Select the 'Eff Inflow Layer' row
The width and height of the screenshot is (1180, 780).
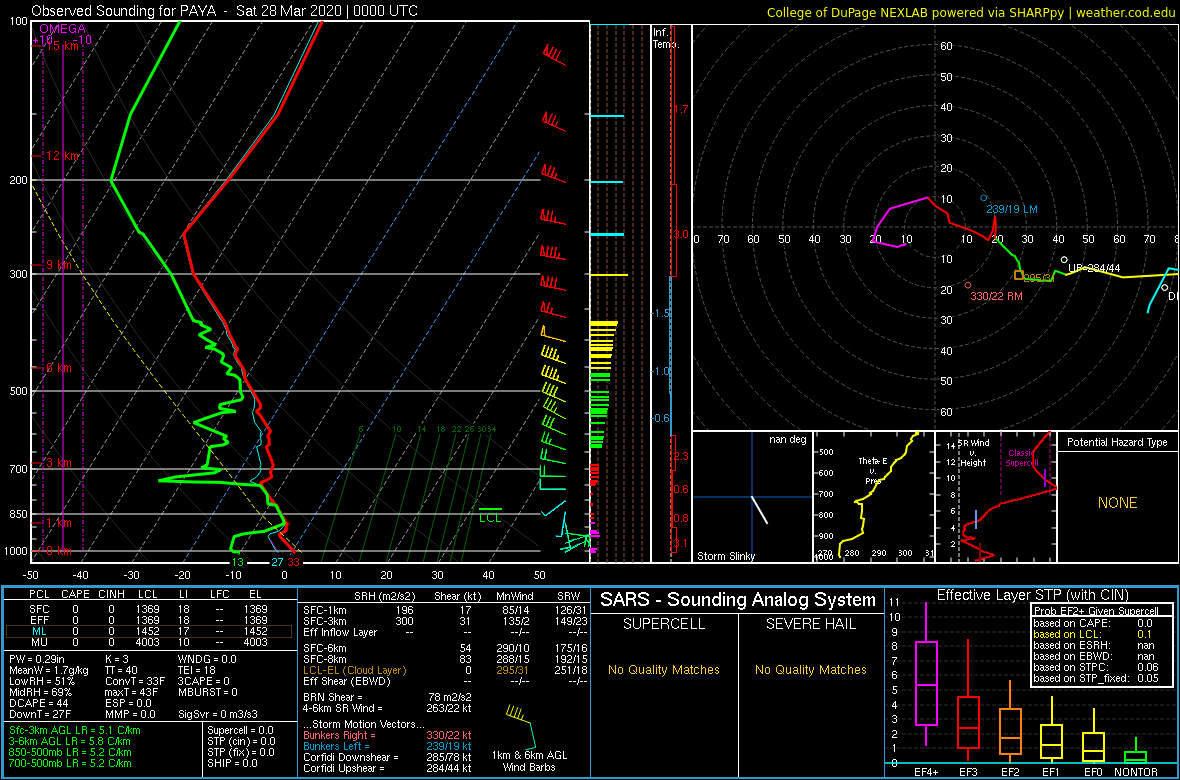[446, 632]
